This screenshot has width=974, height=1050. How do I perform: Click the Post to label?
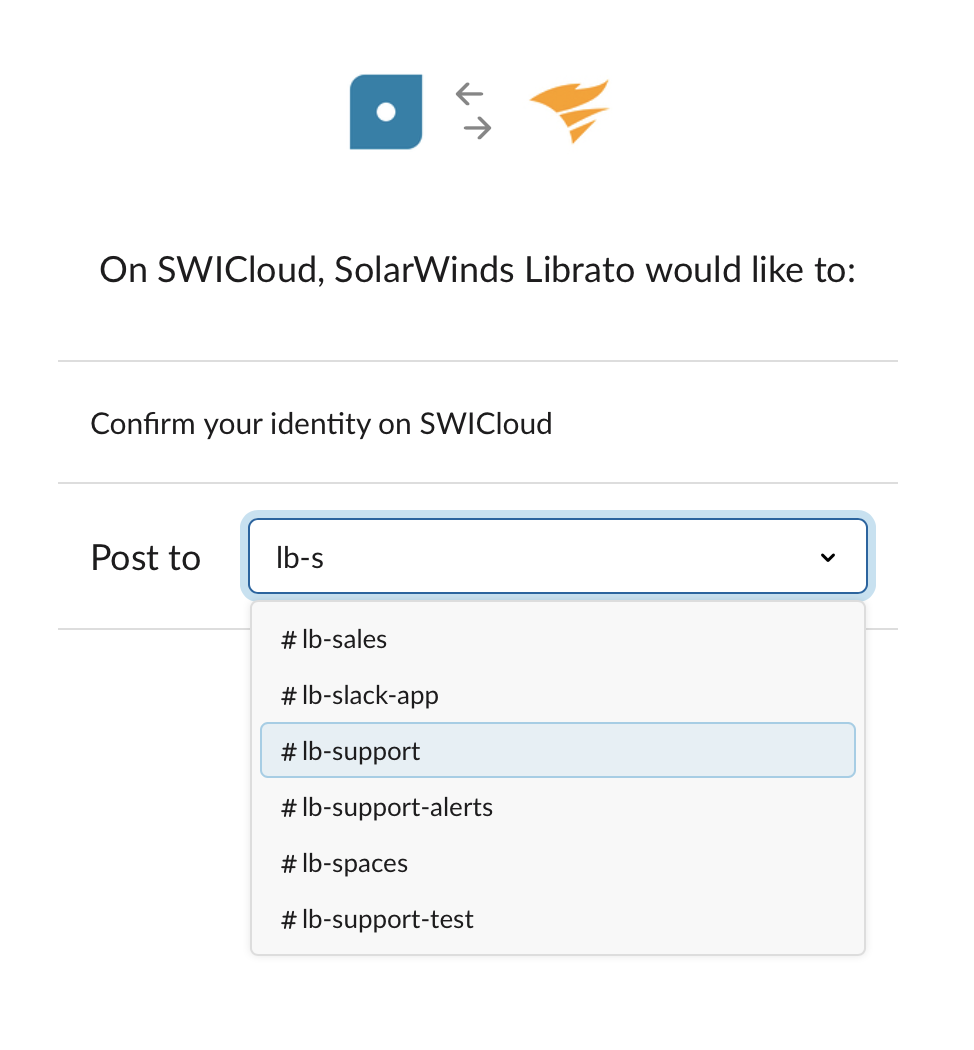point(146,558)
